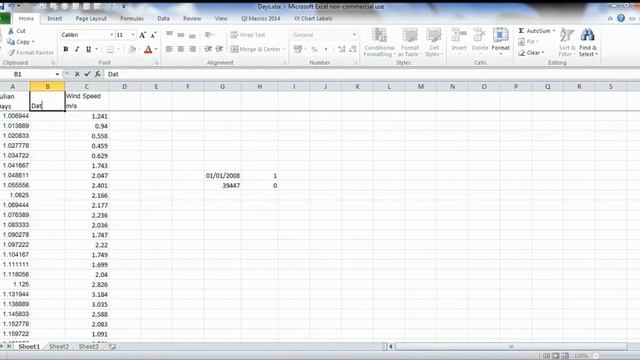Decrease indent icon
Image resolution: width=640 pixels, height=360 pixels.
[208, 49]
